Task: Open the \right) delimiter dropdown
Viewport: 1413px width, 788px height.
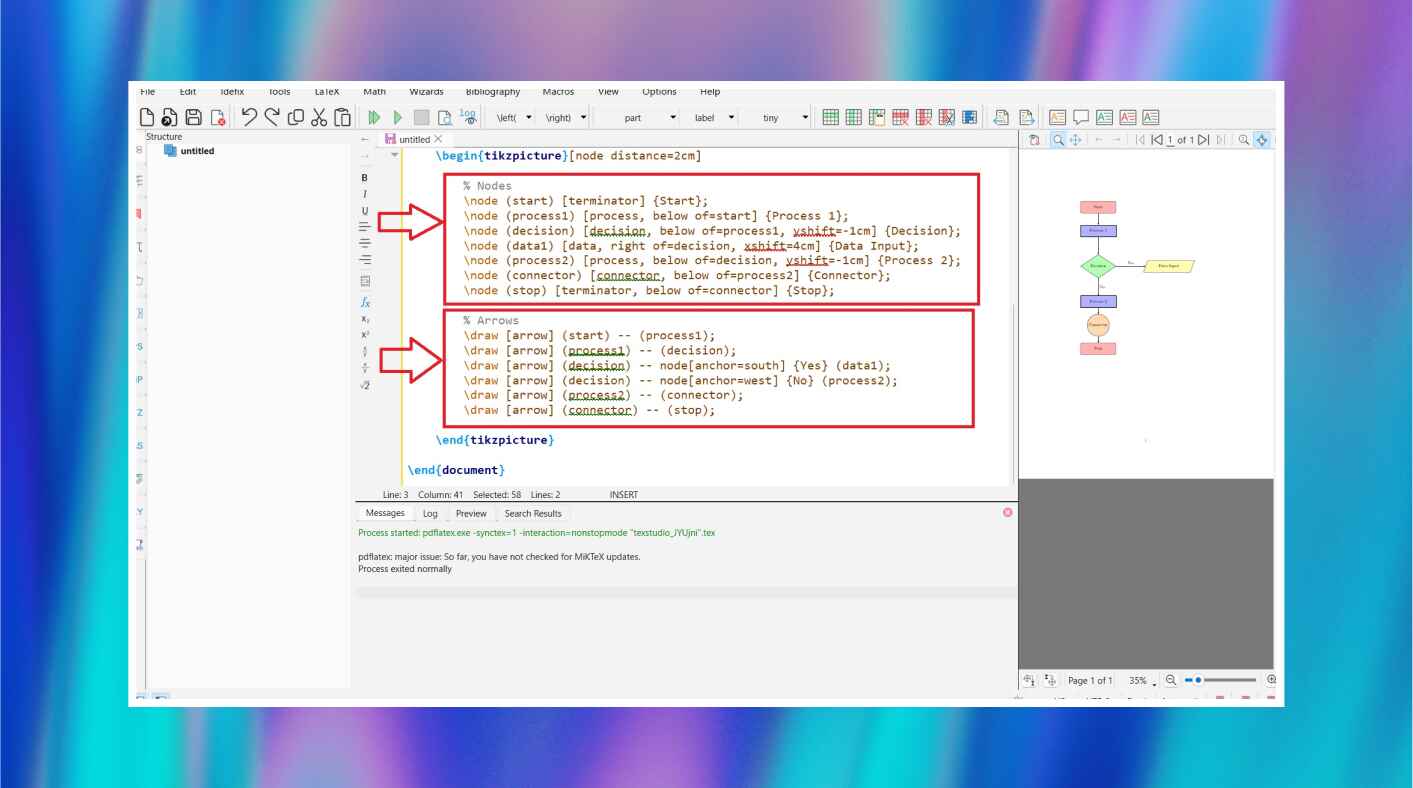Action: (582, 117)
